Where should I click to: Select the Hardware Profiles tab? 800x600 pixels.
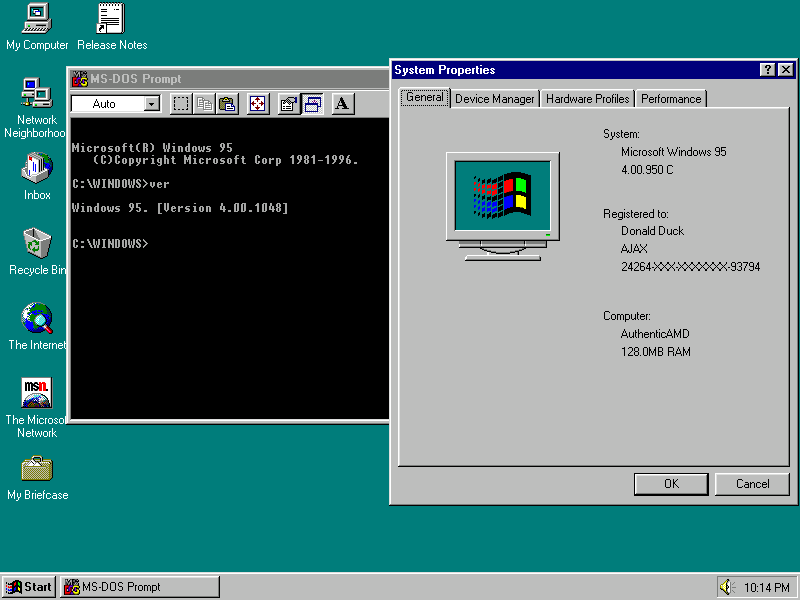pyautogui.click(x=587, y=98)
